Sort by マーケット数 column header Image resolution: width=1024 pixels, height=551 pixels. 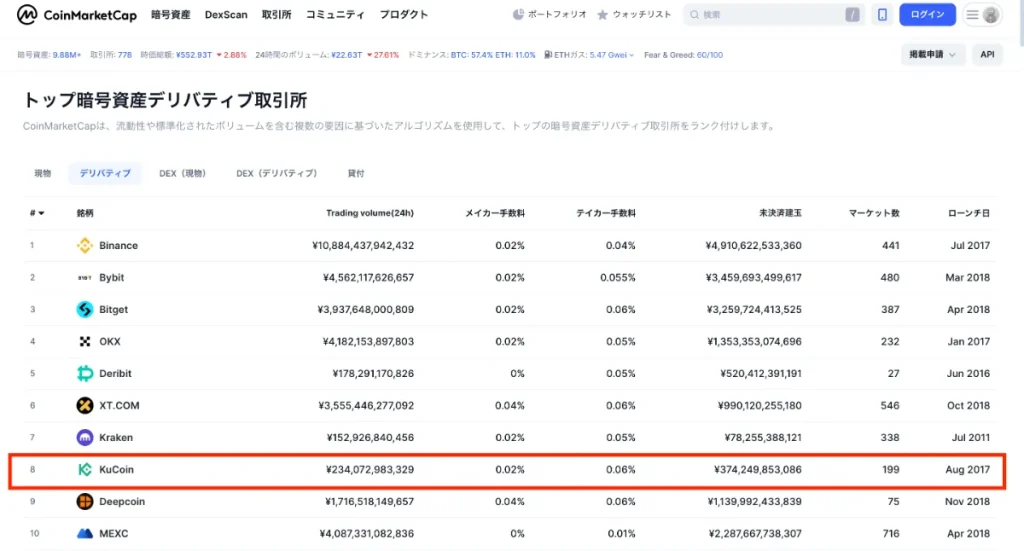point(874,213)
